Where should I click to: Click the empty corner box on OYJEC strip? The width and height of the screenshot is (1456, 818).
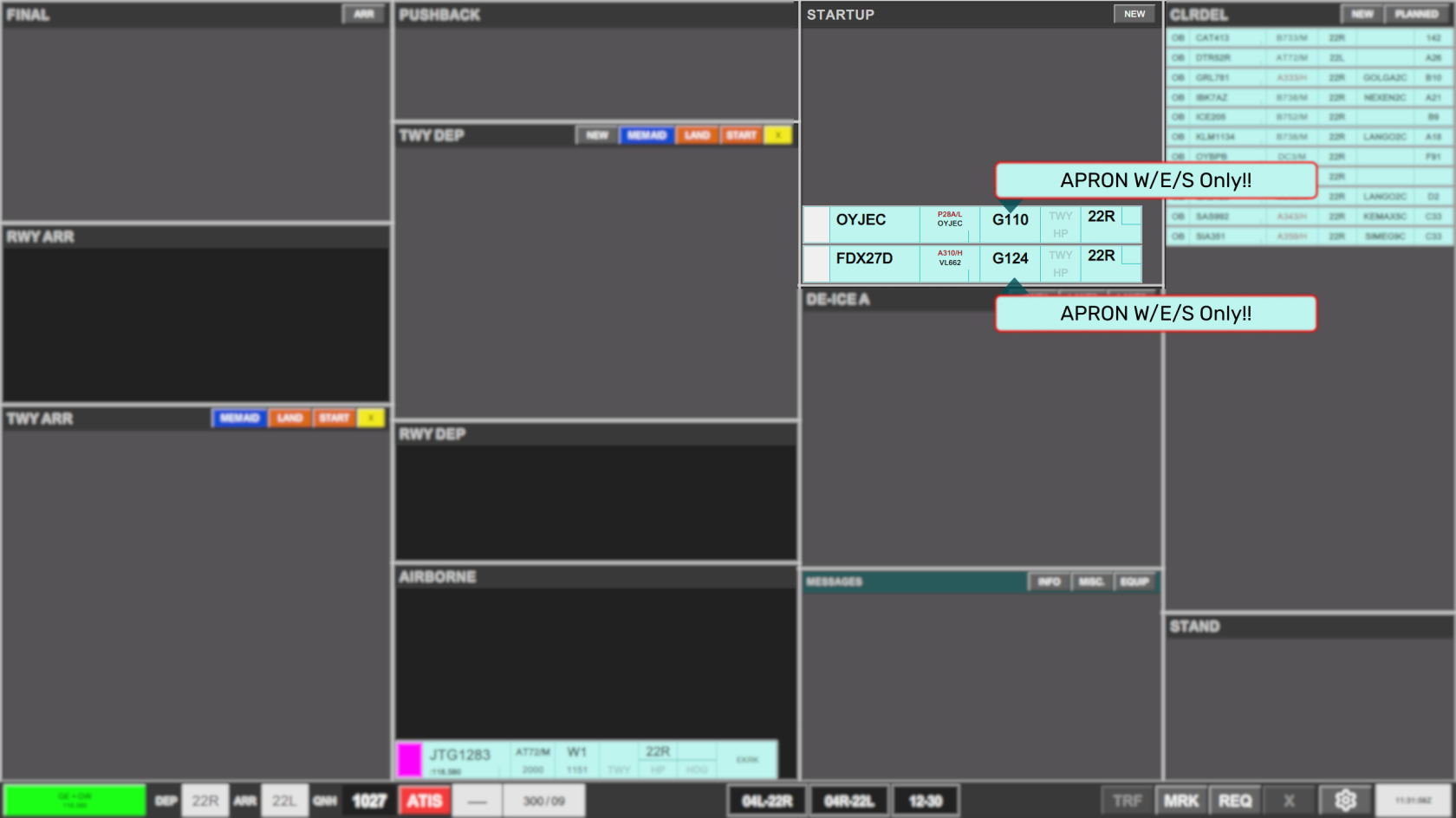pyautogui.click(x=1132, y=216)
